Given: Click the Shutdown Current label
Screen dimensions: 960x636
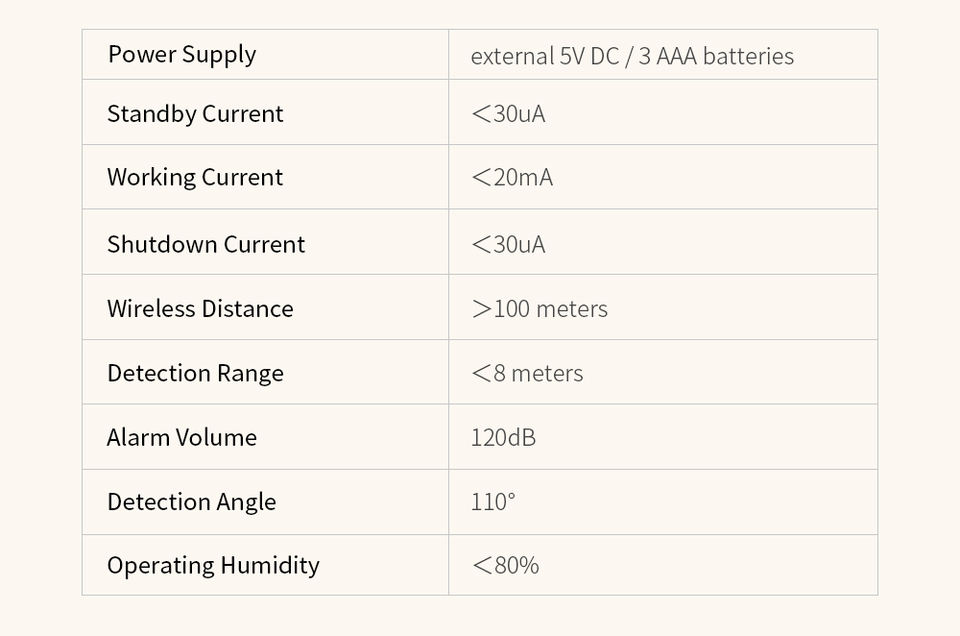Looking at the screenshot, I should click(x=206, y=244).
